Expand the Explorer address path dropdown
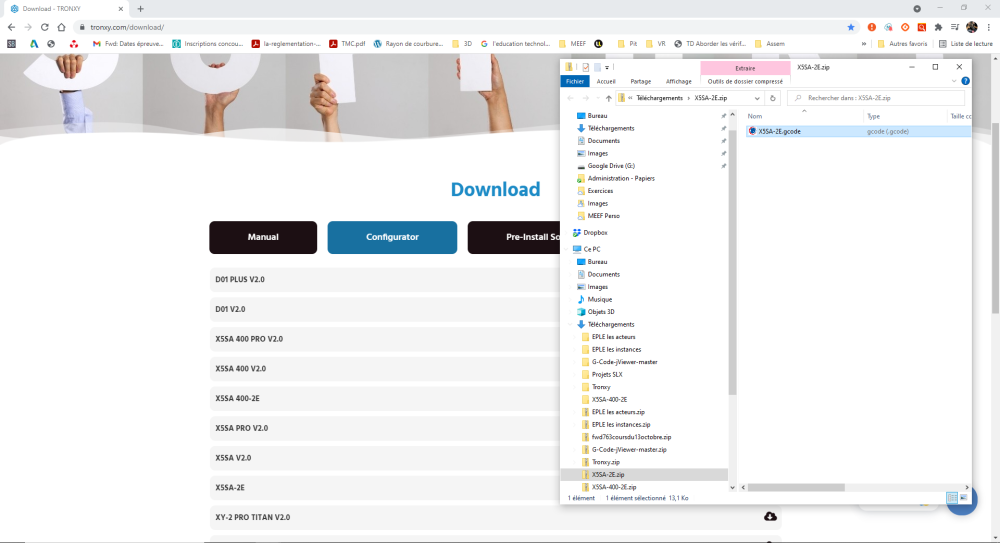 (x=757, y=98)
